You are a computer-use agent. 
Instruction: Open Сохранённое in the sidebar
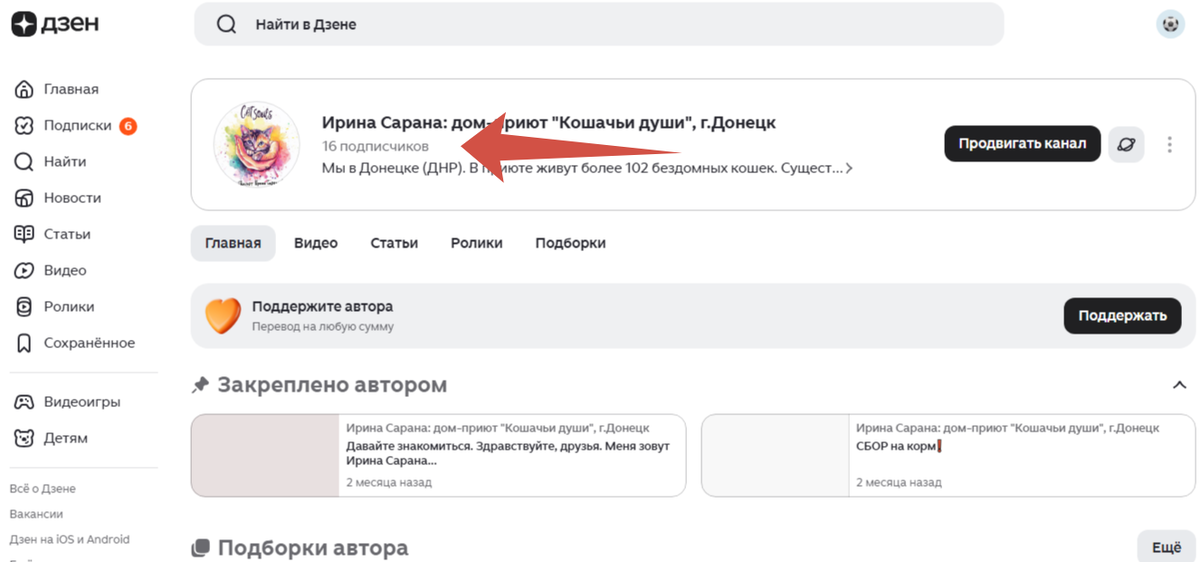[x=88, y=343]
